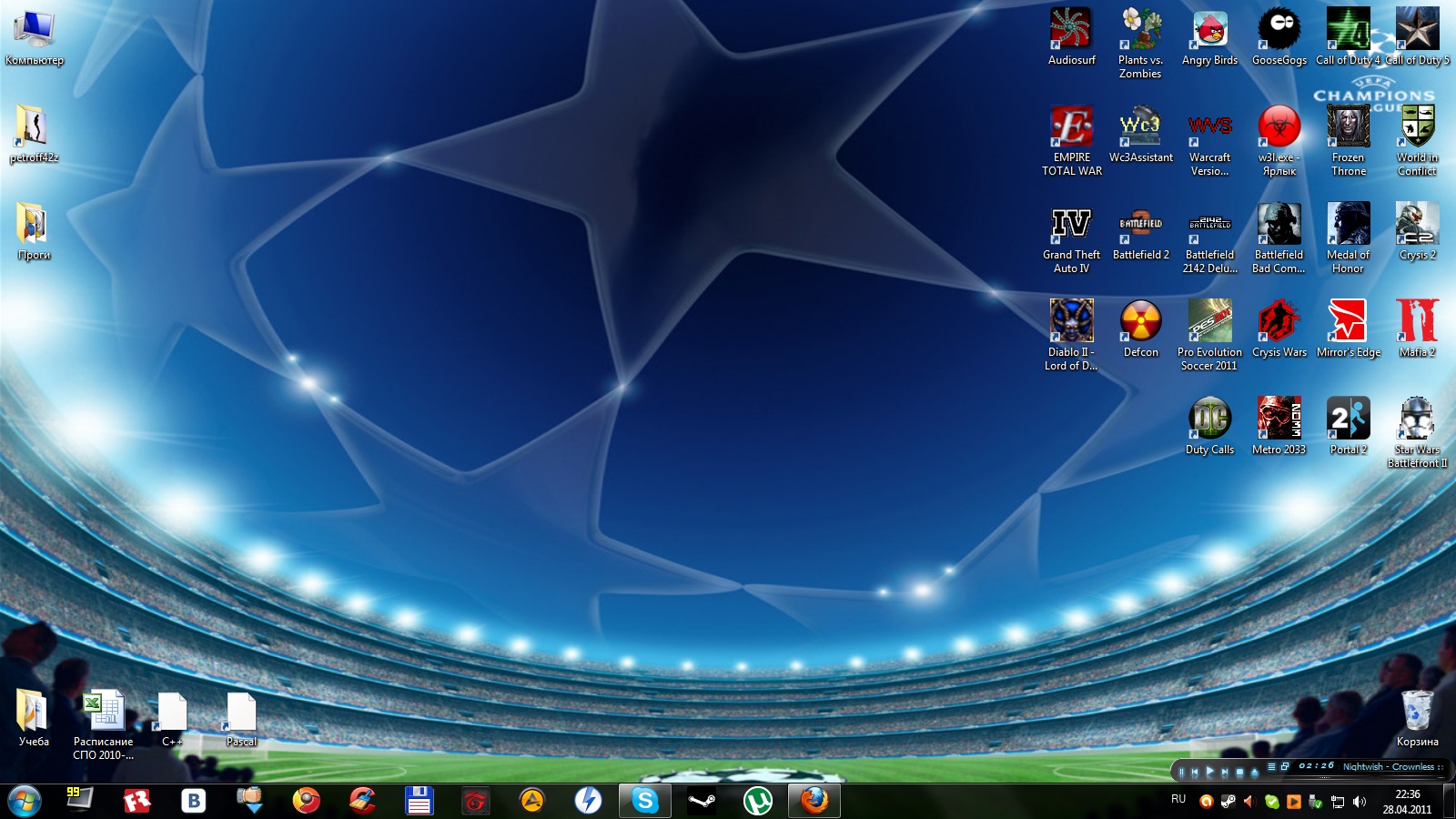Click the petroff42z folder icon
Screen dimensions: 1456x819
click(33, 135)
